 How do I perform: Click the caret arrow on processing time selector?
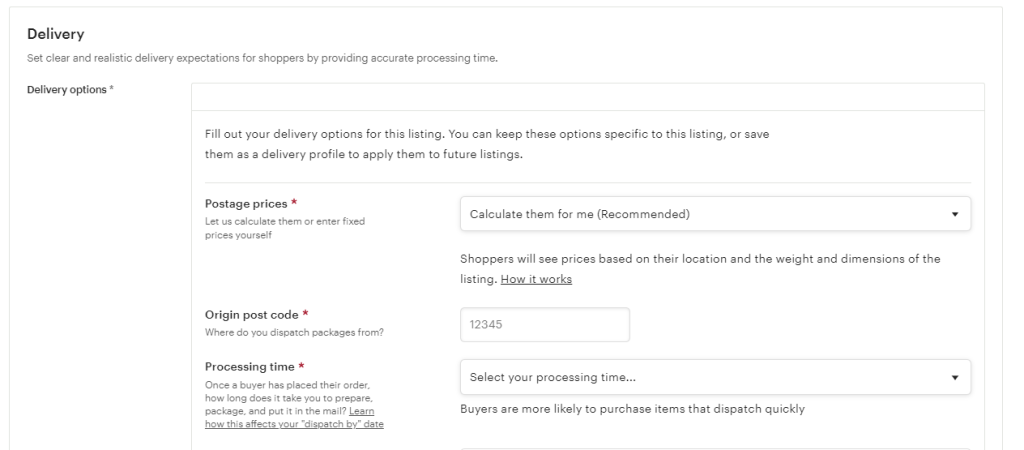click(955, 378)
